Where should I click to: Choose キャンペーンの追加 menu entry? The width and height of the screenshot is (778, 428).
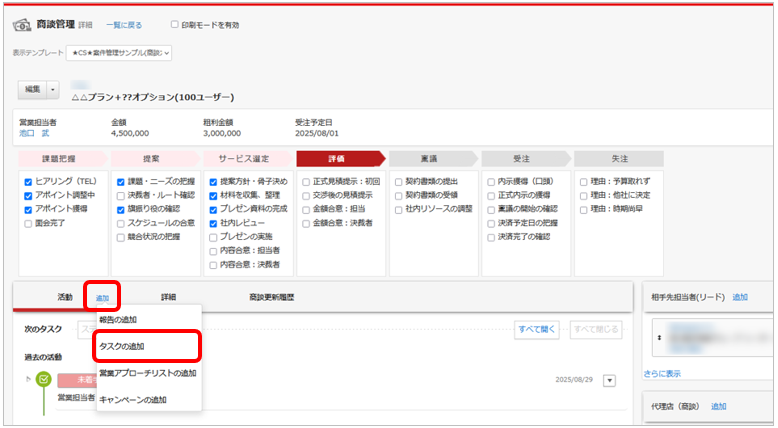(133, 399)
